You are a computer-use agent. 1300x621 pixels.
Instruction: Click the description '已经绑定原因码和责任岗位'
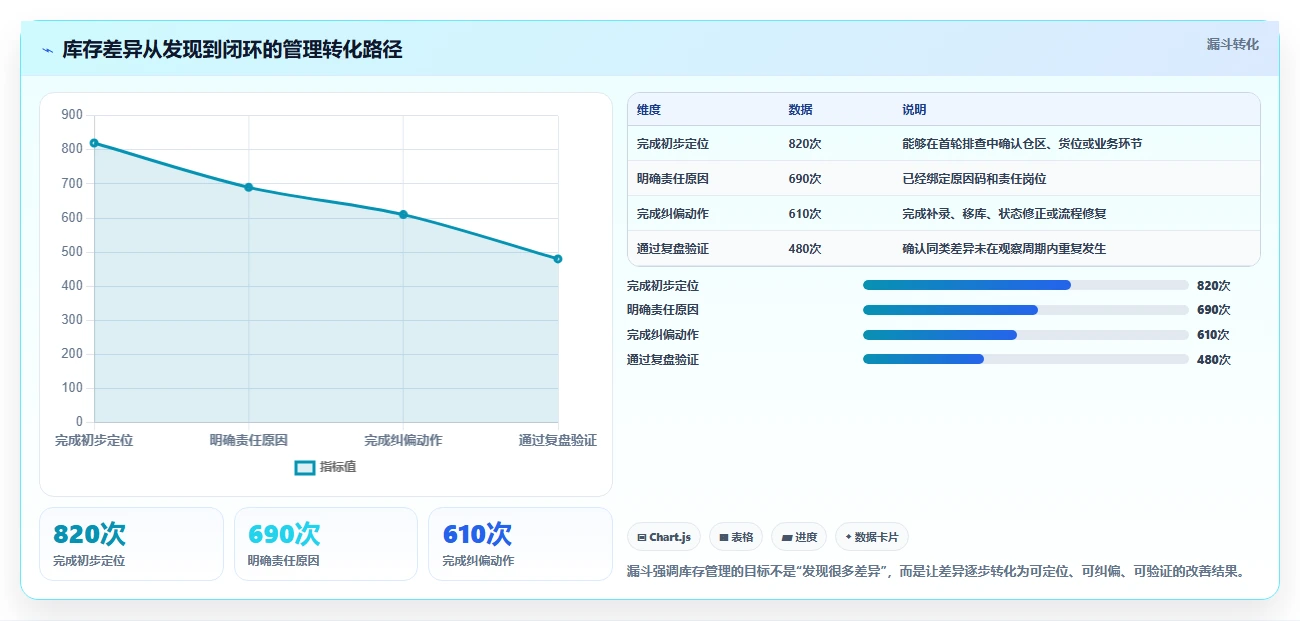click(x=974, y=179)
